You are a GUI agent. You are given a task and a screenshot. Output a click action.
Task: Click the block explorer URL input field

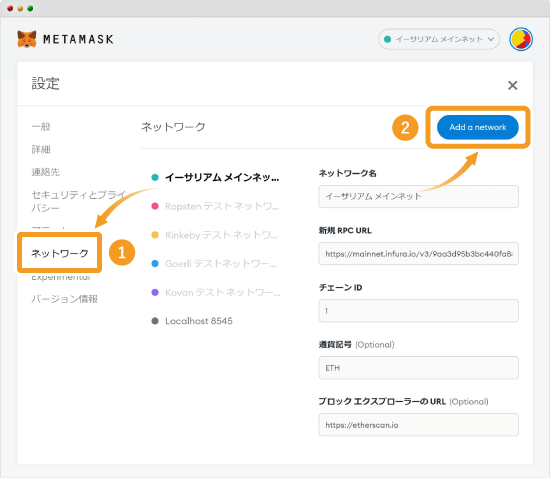[x=418, y=425]
